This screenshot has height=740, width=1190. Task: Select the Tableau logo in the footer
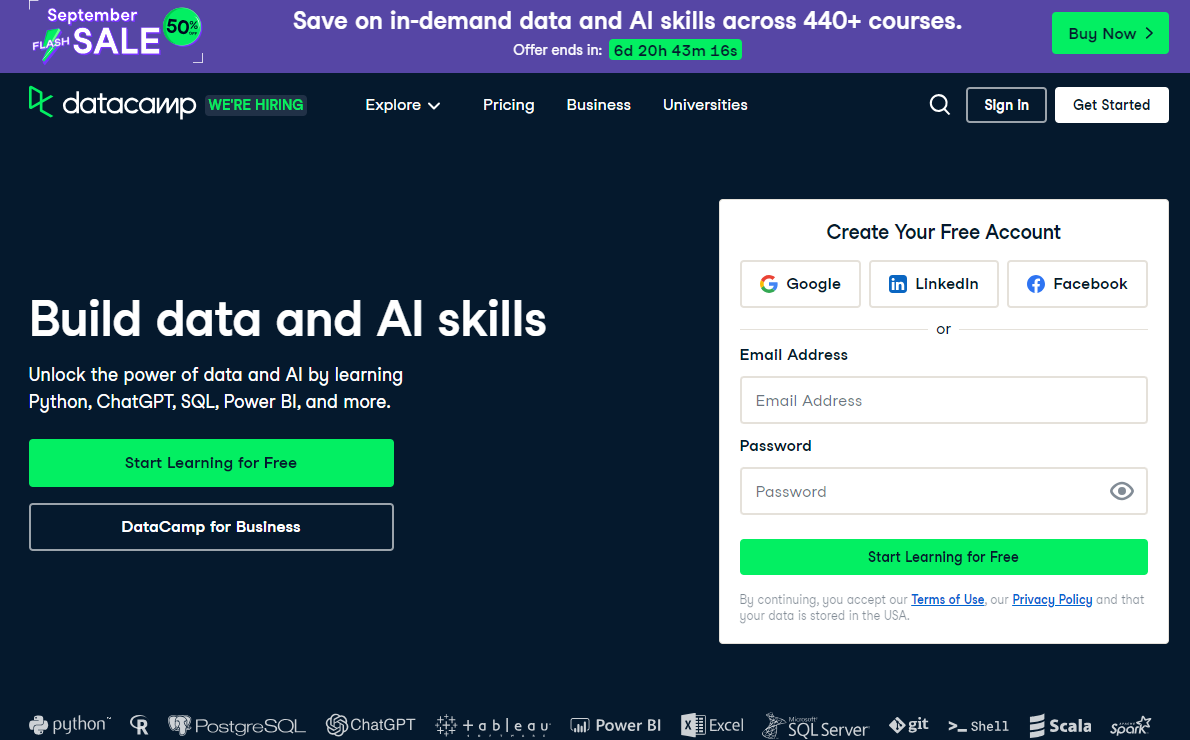(492, 724)
